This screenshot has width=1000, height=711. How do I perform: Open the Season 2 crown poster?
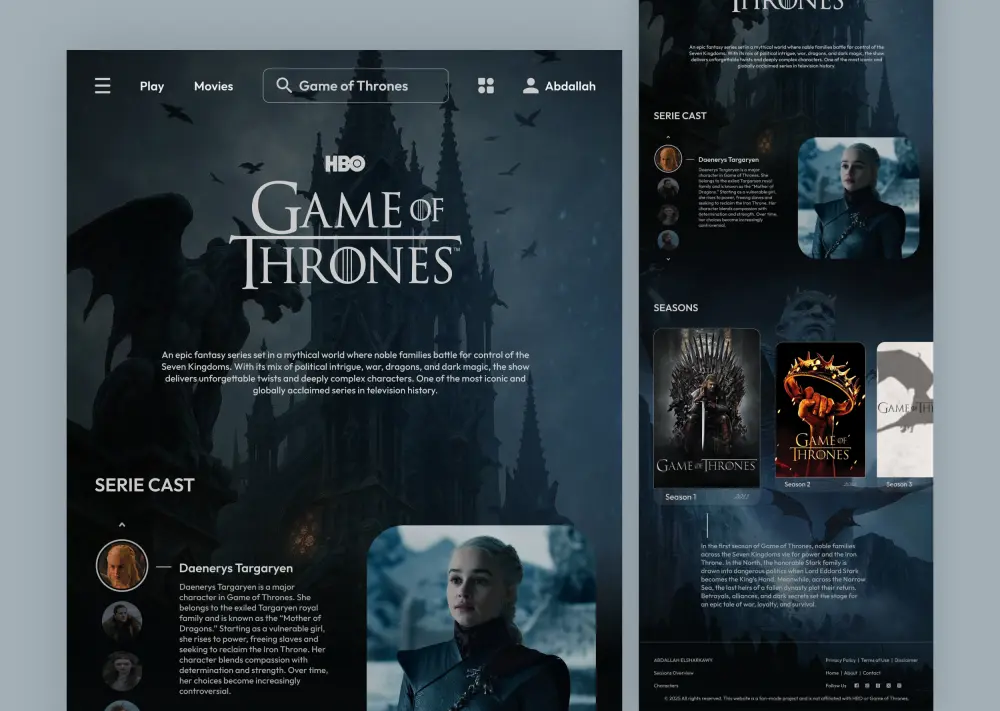click(x=820, y=410)
